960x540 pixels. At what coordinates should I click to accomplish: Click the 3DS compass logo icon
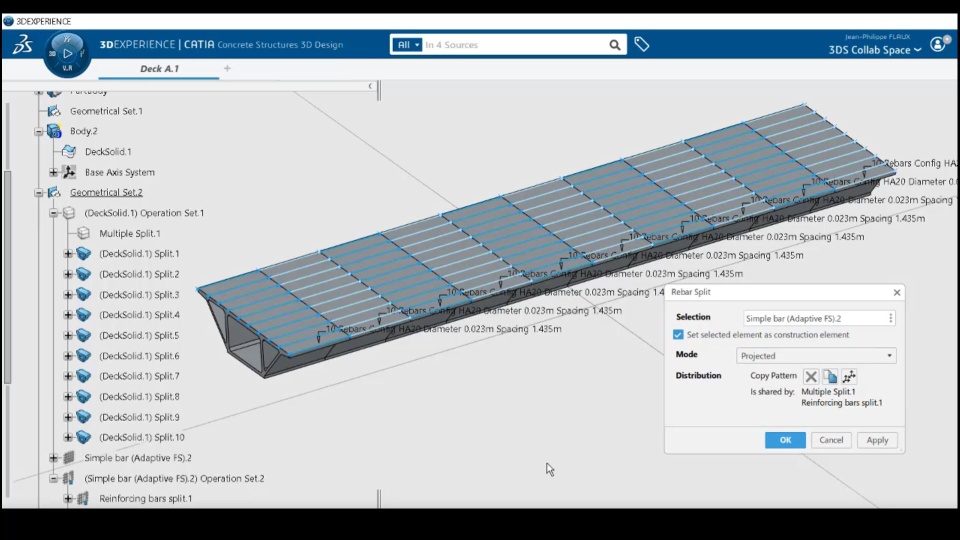coord(23,44)
